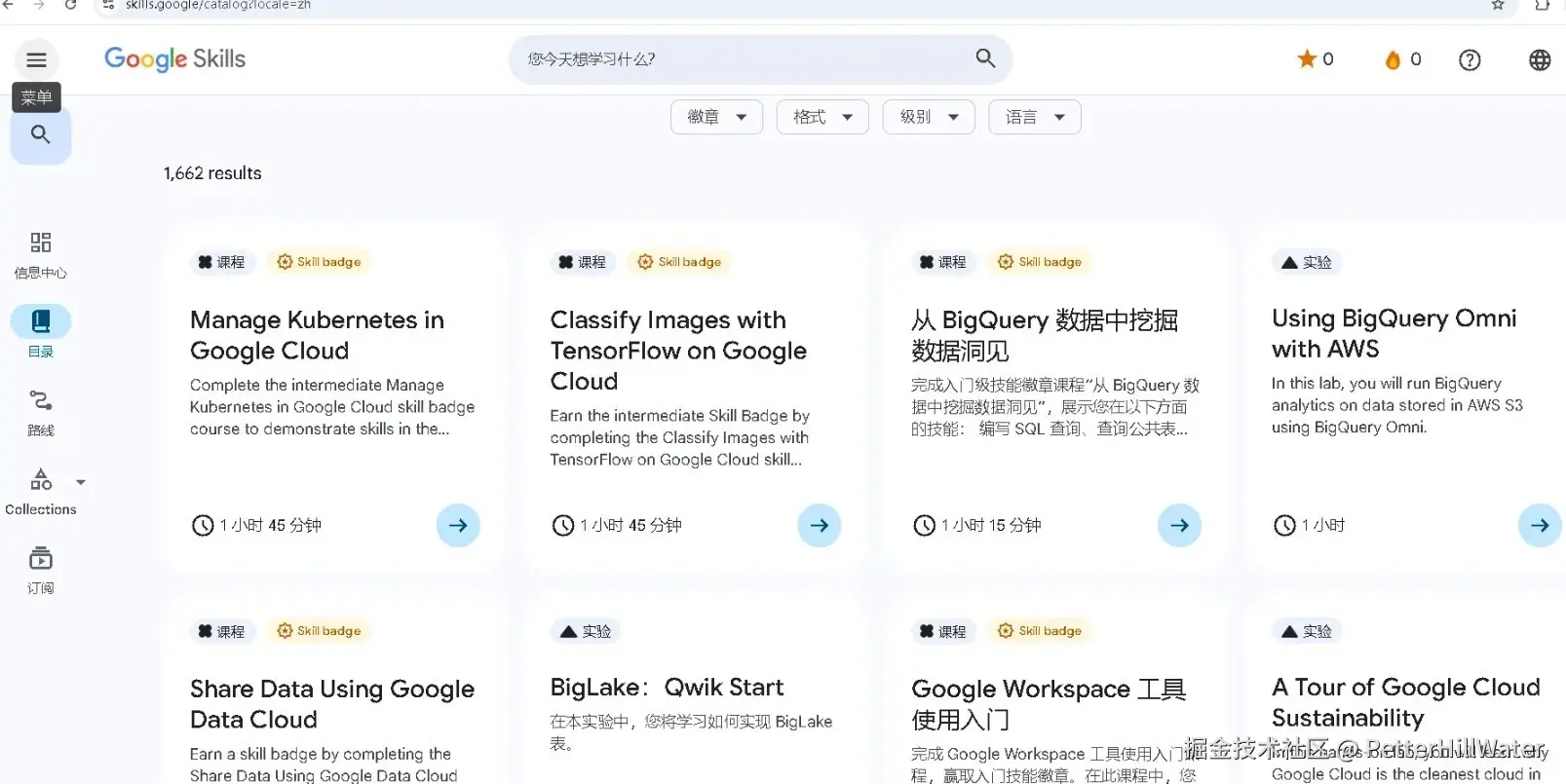Go to 信息中心 dashboard in sidebar

(x=41, y=255)
